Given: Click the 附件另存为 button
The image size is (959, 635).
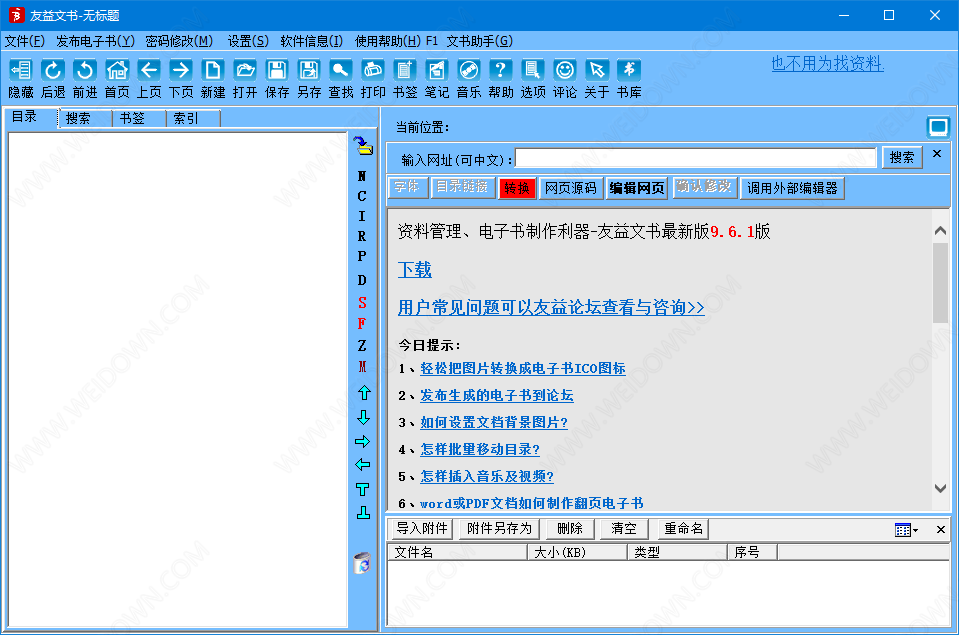Looking at the screenshot, I should [x=499, y=529].
